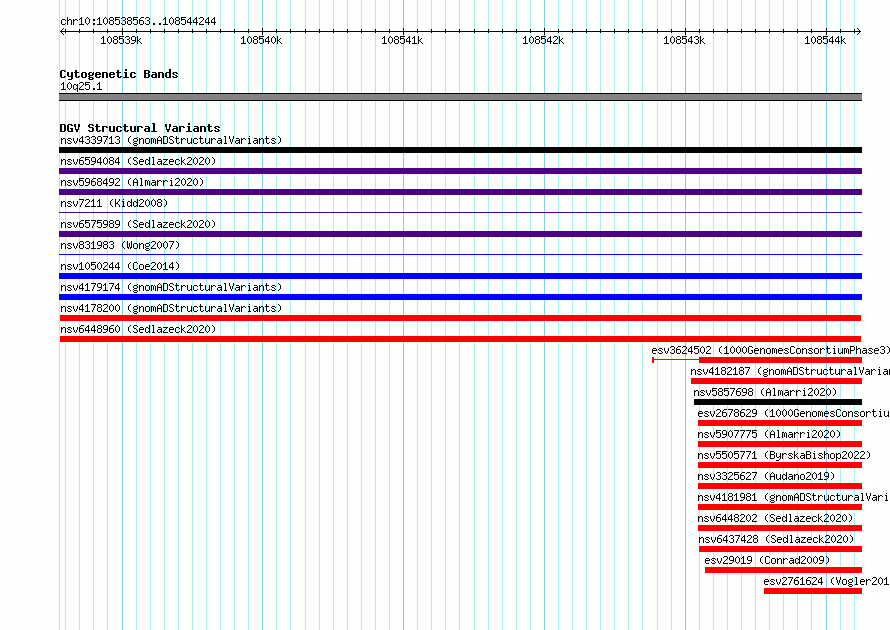This screenshot has height=630, width=890.
Task: Open nsv831983 (Wong2007) variant label
Action: click(x=120, y=245)
